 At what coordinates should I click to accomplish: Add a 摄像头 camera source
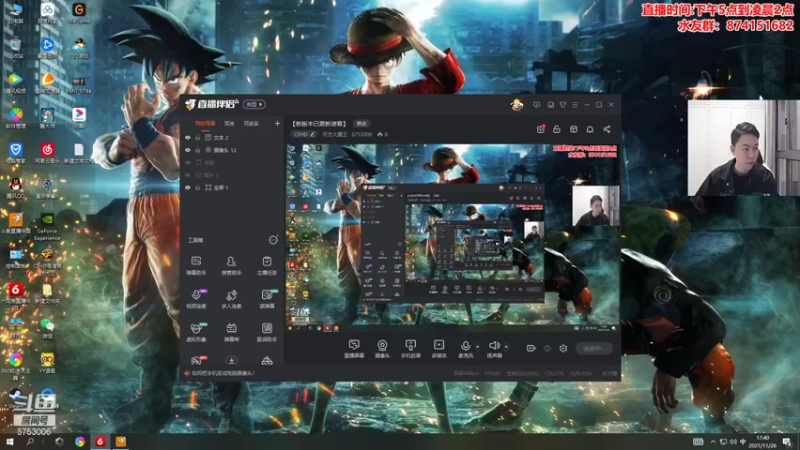pyautogui.click(x=382, y=349)
